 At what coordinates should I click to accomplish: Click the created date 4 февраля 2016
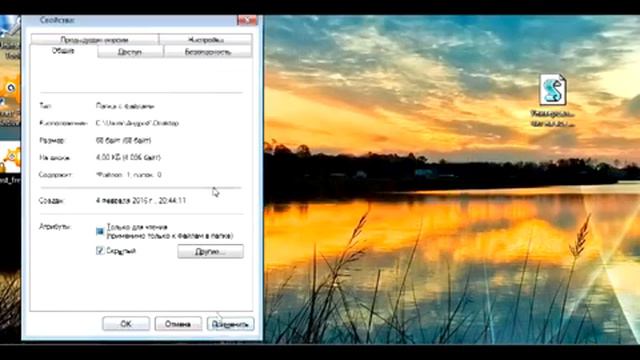coord(141,200)
